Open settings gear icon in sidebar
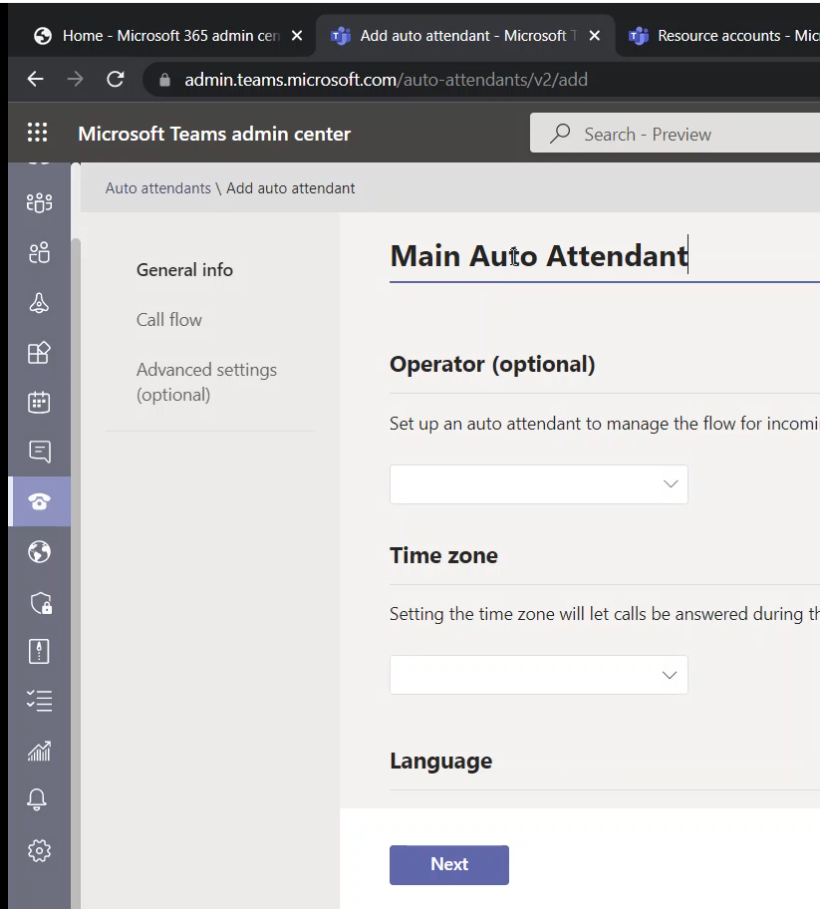 39,850
